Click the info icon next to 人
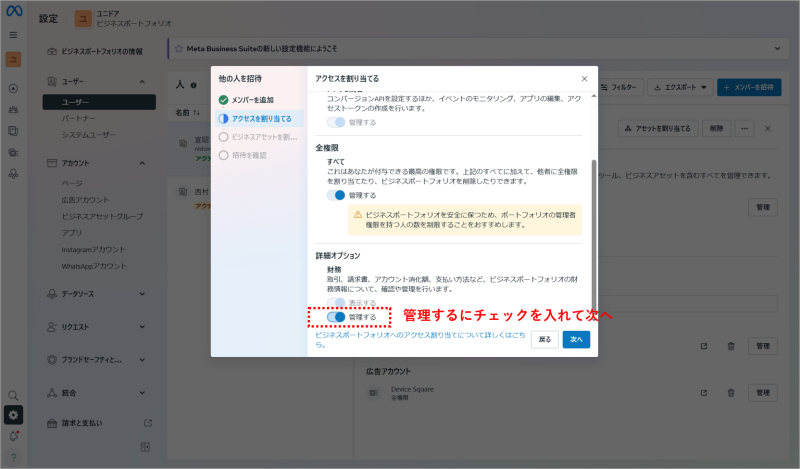 (194, 85)
